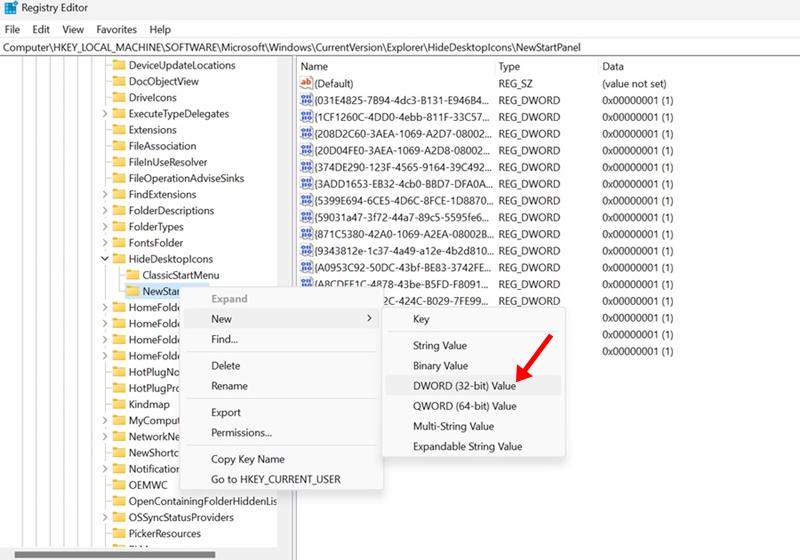
Task: Open Permissions... from the context menu
Action: (x=282, y=432)
